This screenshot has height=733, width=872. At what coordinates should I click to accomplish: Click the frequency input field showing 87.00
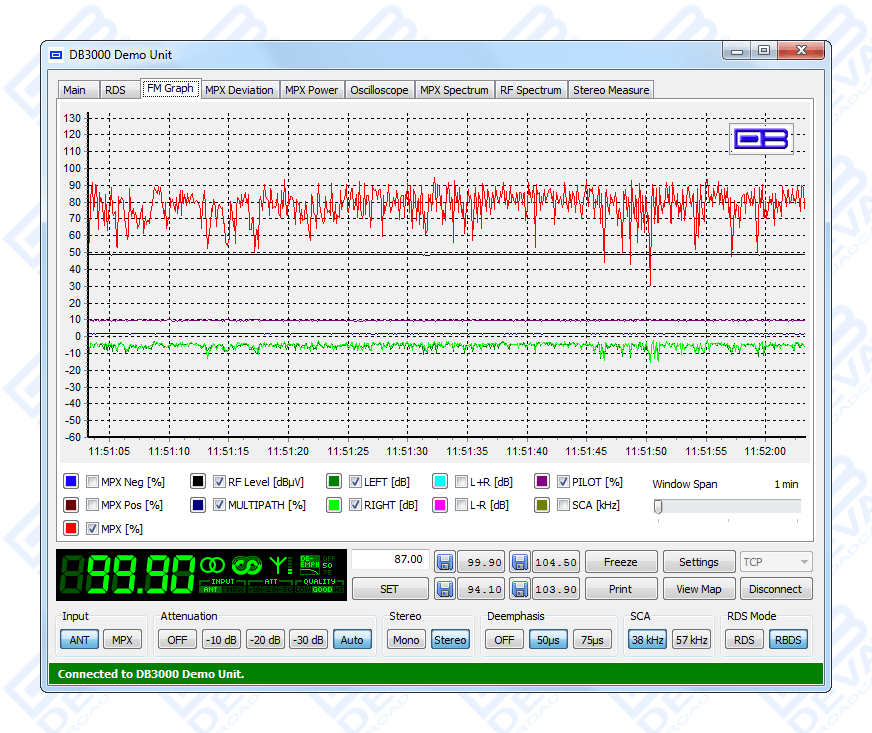tap(390, 560)
